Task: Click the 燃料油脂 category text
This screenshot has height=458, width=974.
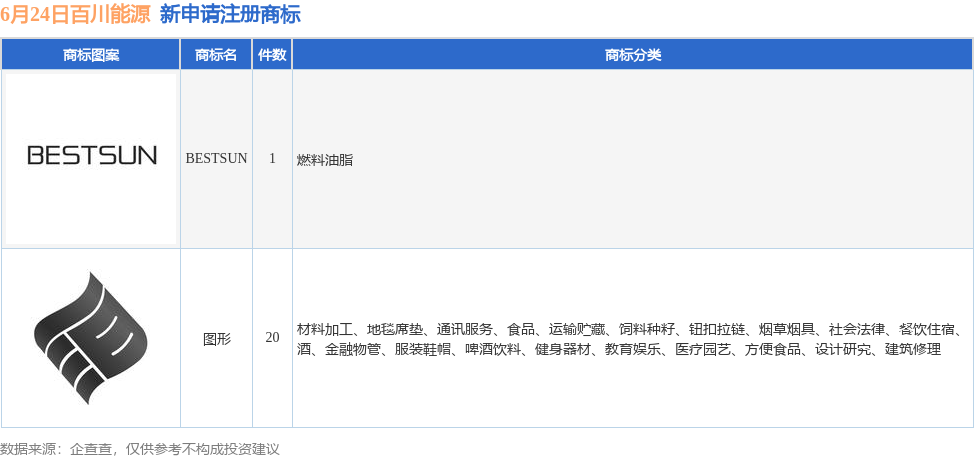Action: tap(325, 160)
